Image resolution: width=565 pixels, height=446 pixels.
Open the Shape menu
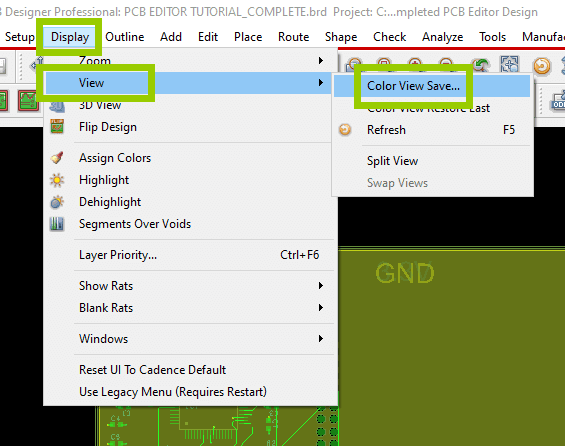coord(341,37)
